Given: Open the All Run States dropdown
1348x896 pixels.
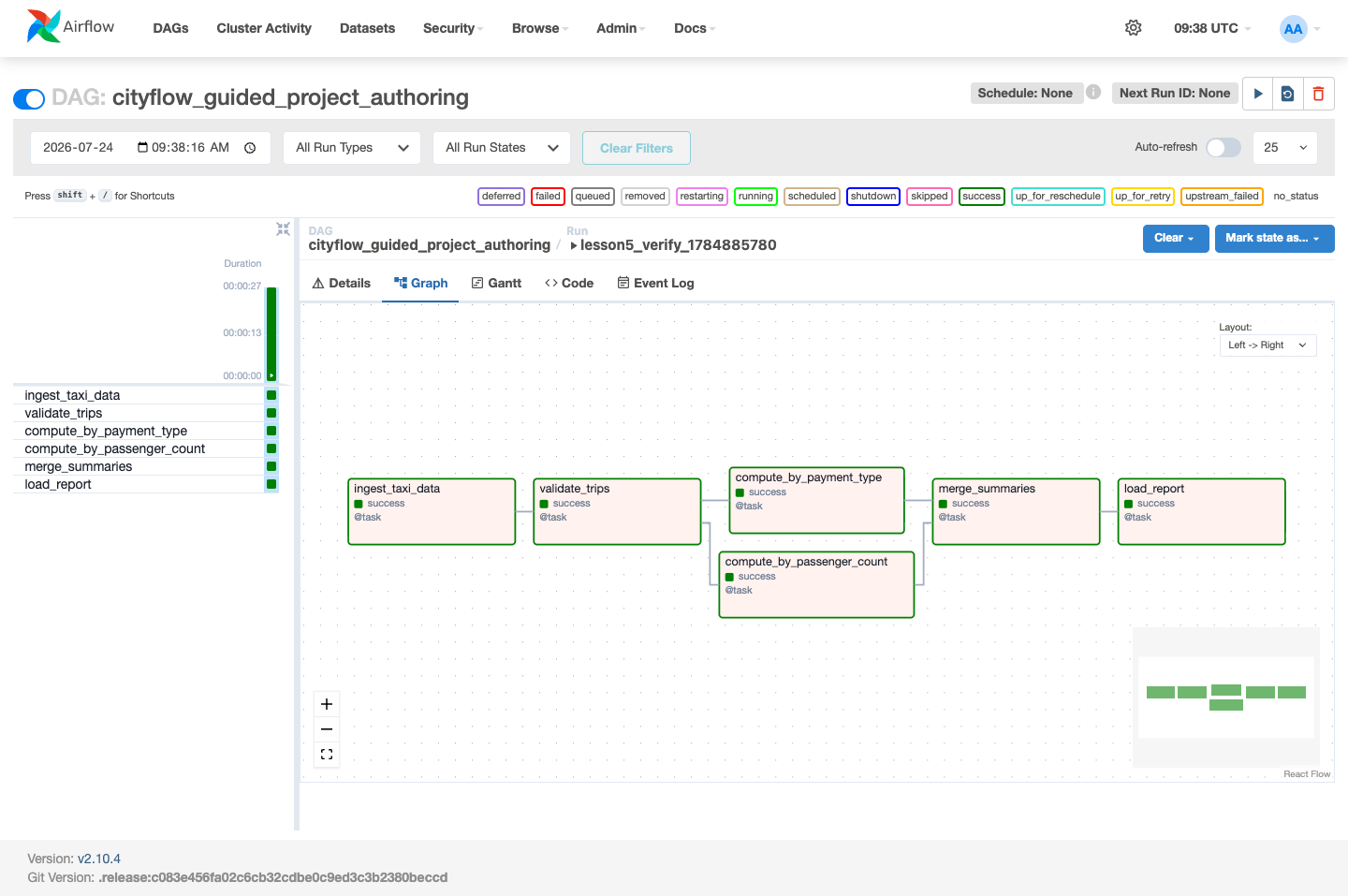Looking at the screenshot, I should pos(502,148).
